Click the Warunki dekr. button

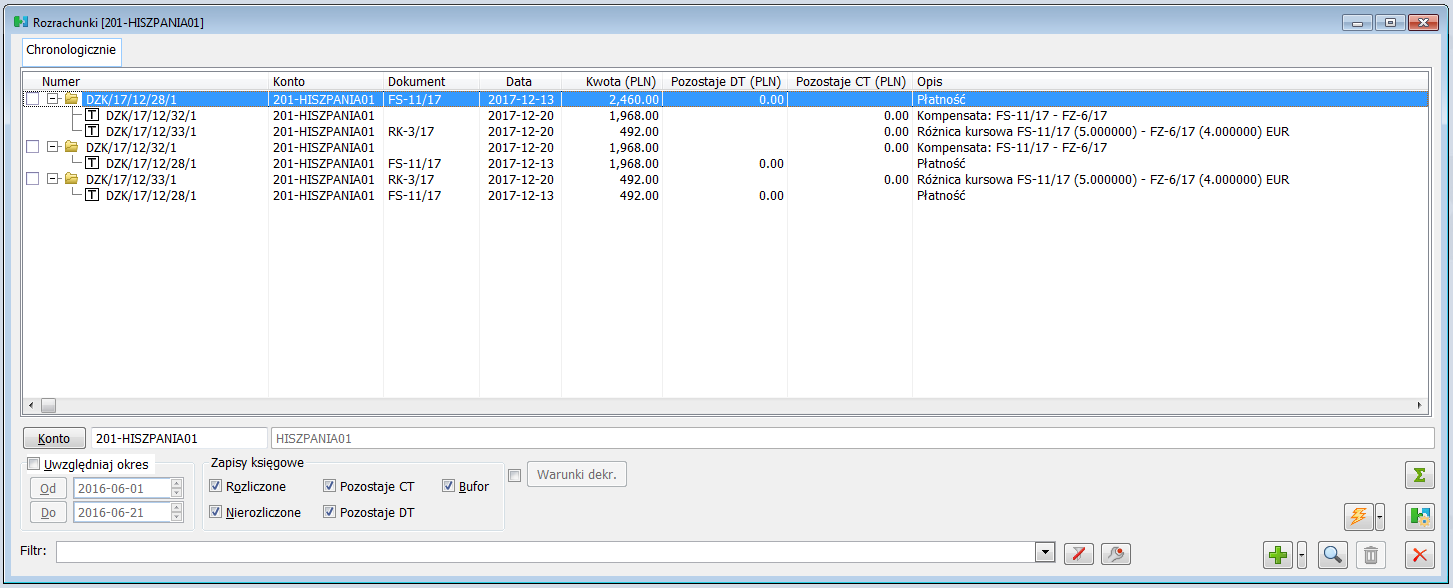pos(577,474)
